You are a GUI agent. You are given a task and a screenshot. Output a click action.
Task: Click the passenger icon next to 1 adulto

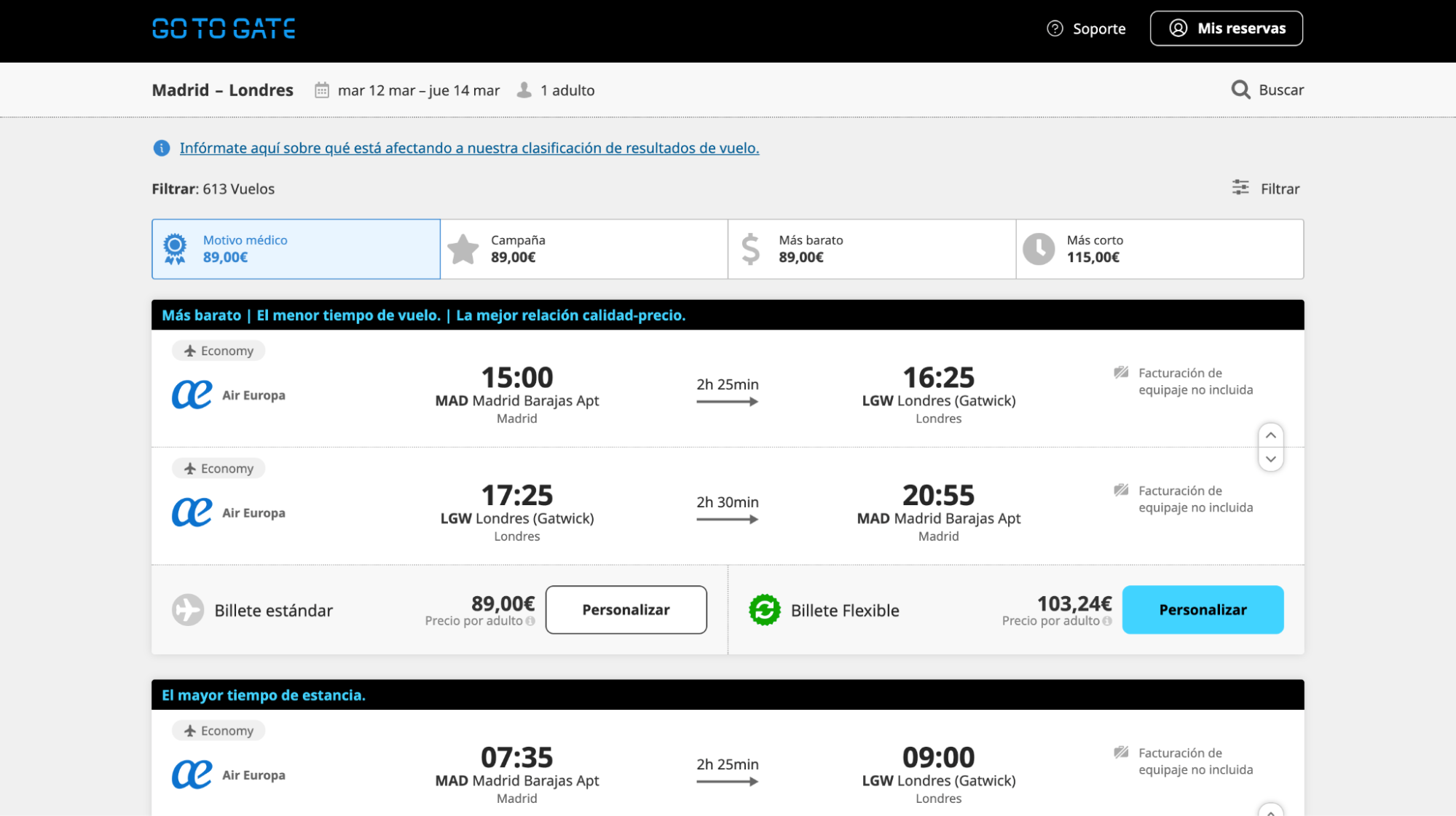[524, 90]
